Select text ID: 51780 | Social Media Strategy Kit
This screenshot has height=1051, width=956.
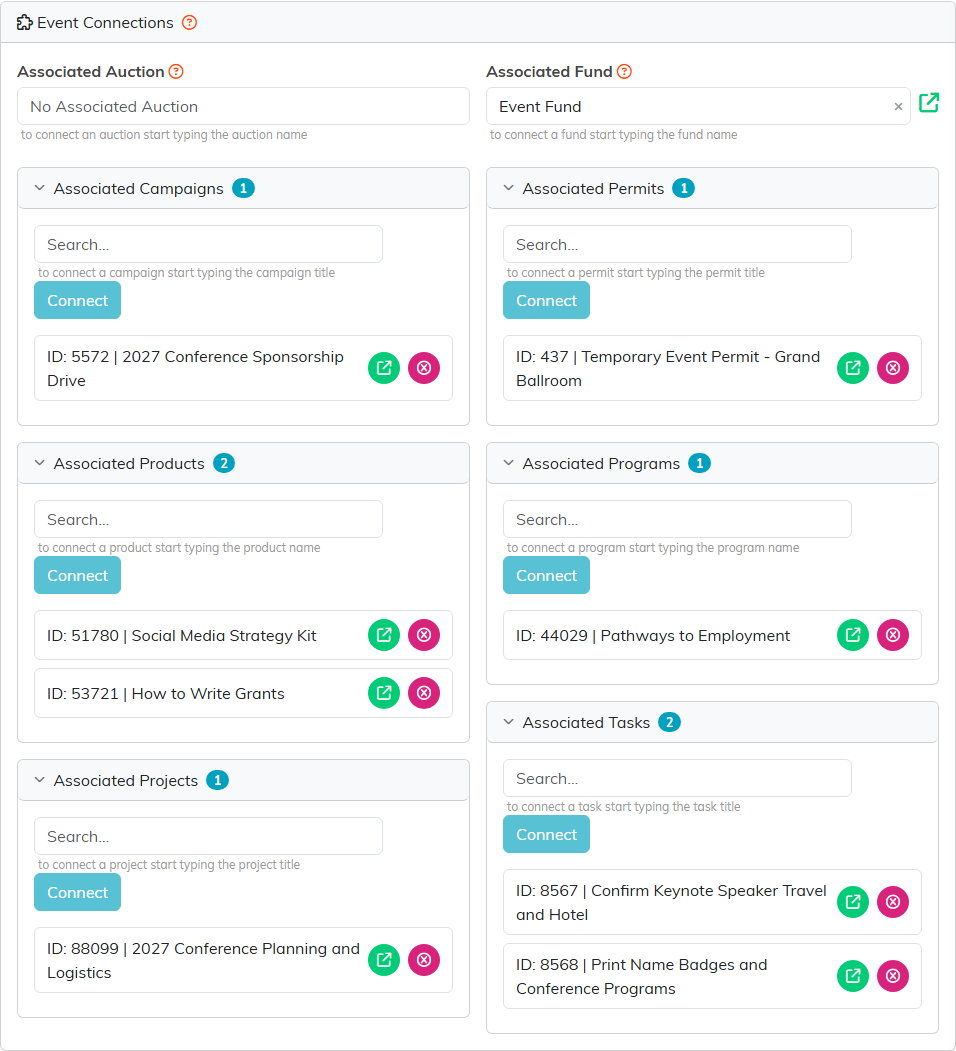[x=182, y=635]
